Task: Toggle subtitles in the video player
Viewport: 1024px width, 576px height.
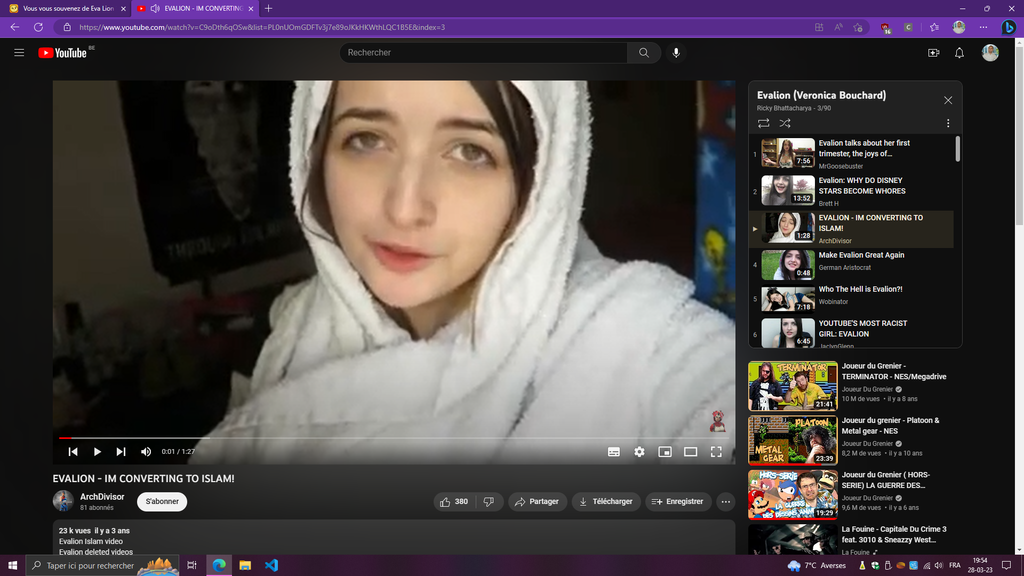Action: [614, 452]
